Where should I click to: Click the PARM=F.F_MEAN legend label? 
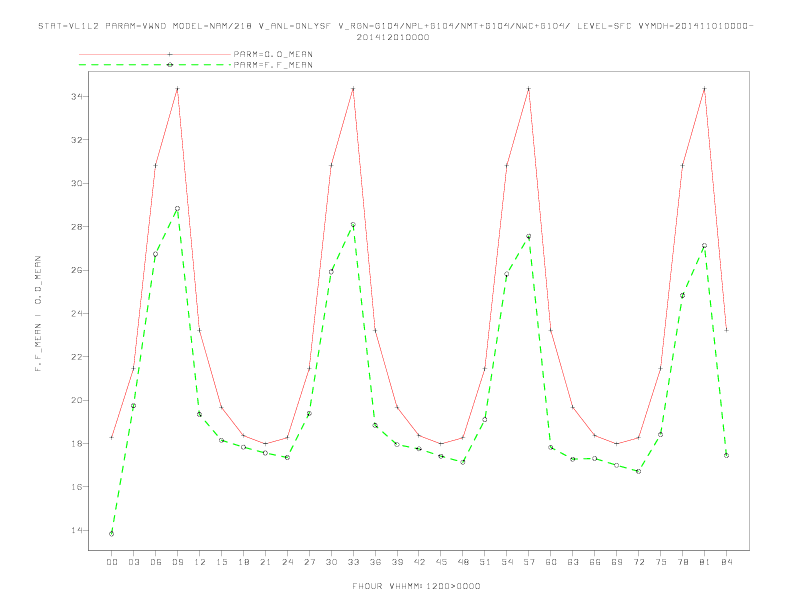(273, 65)
